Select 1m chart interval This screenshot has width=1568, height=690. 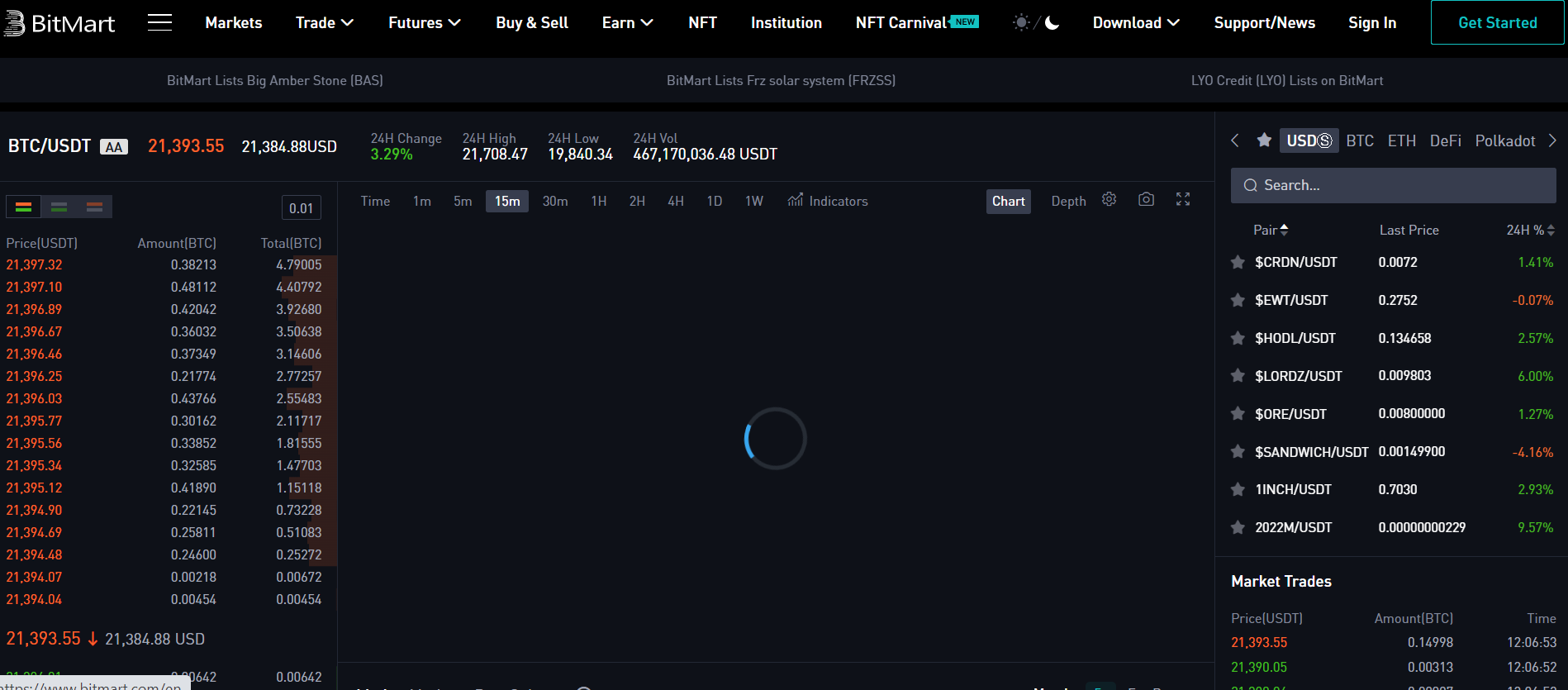422,201
